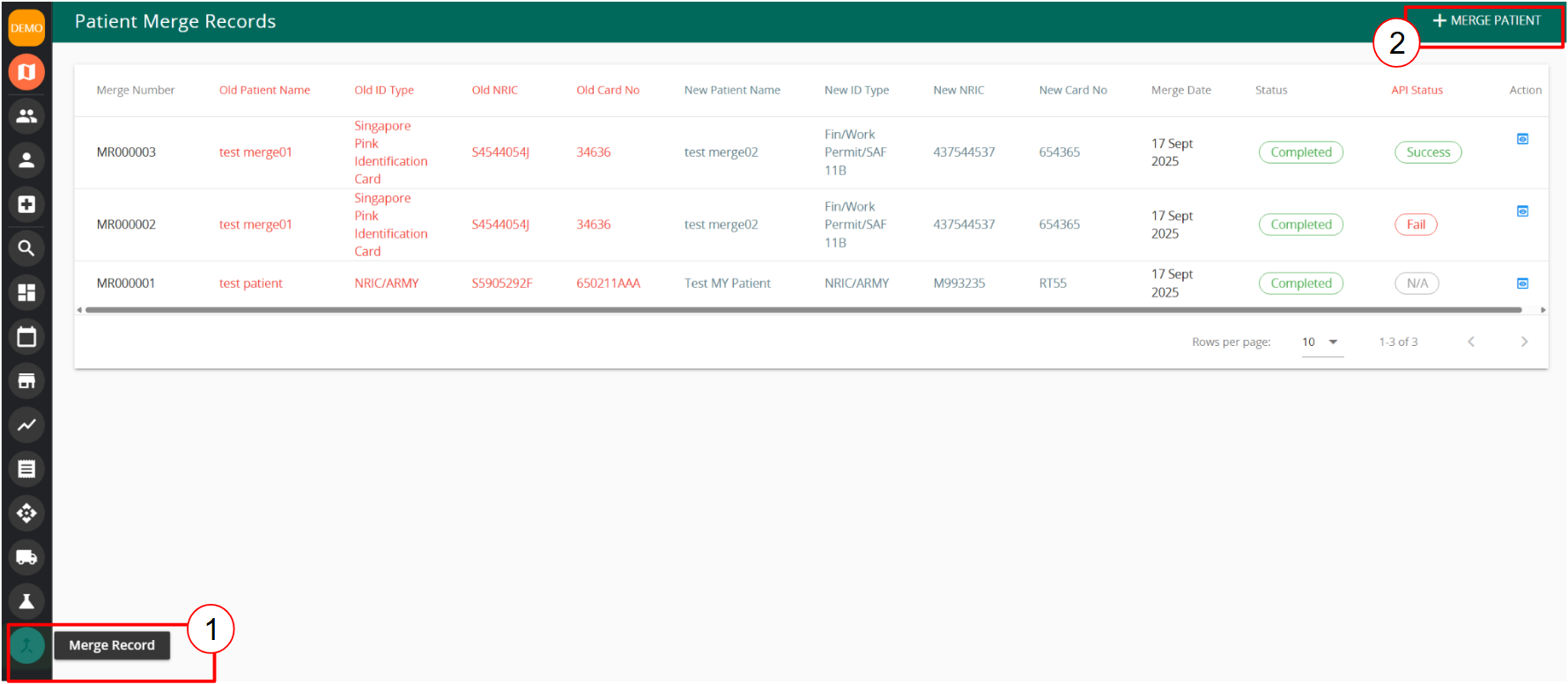
Task: Click the Old Card No column header
Action: tap(608, 90)
